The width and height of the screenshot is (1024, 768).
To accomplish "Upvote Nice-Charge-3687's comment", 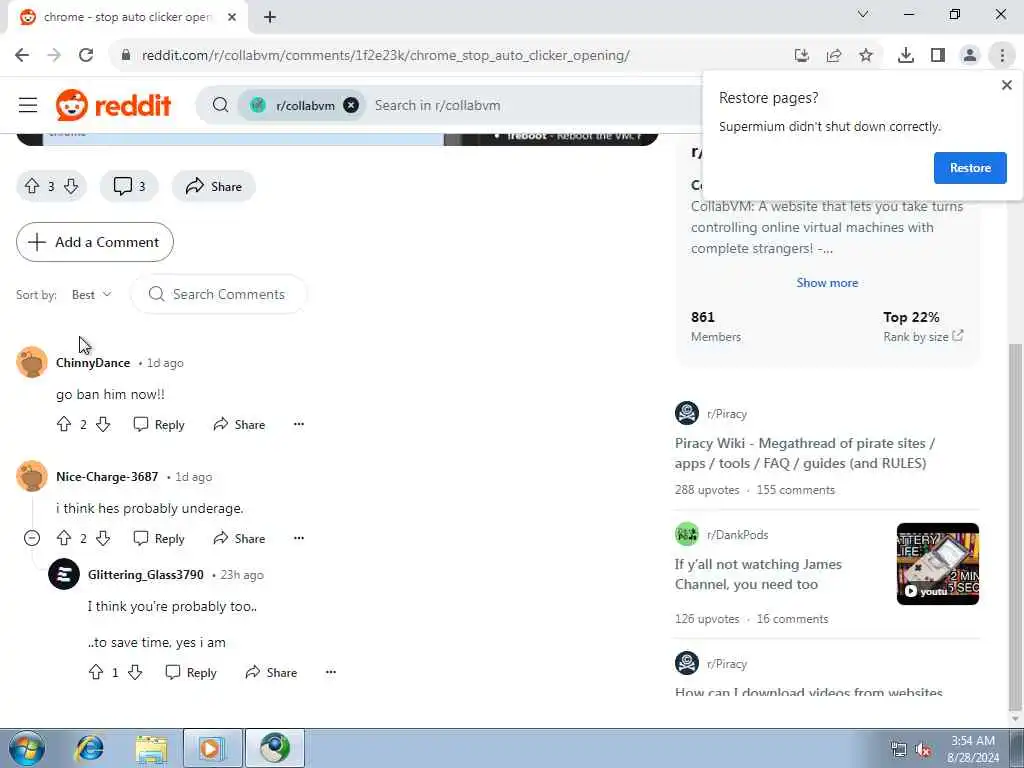I will point(64,538).
